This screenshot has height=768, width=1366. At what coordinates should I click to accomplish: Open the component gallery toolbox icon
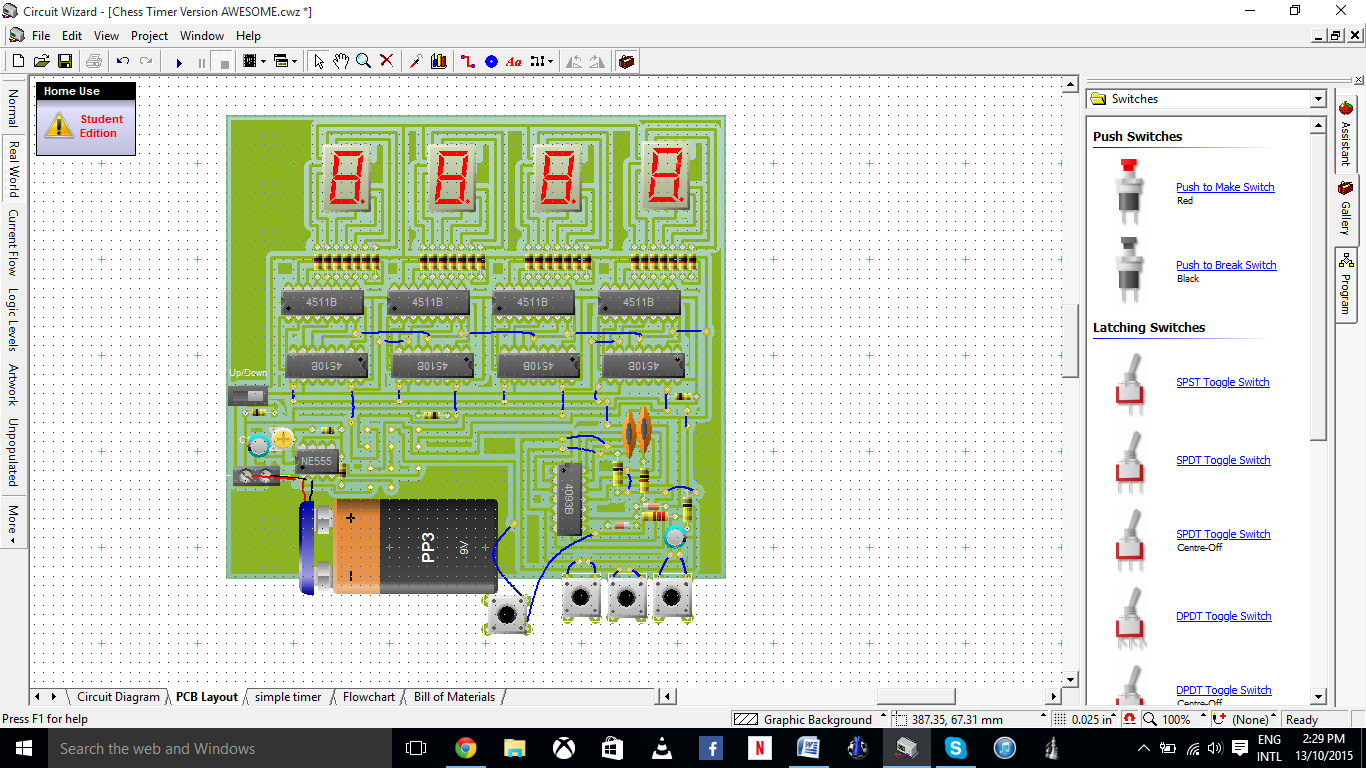click(627, 61)
